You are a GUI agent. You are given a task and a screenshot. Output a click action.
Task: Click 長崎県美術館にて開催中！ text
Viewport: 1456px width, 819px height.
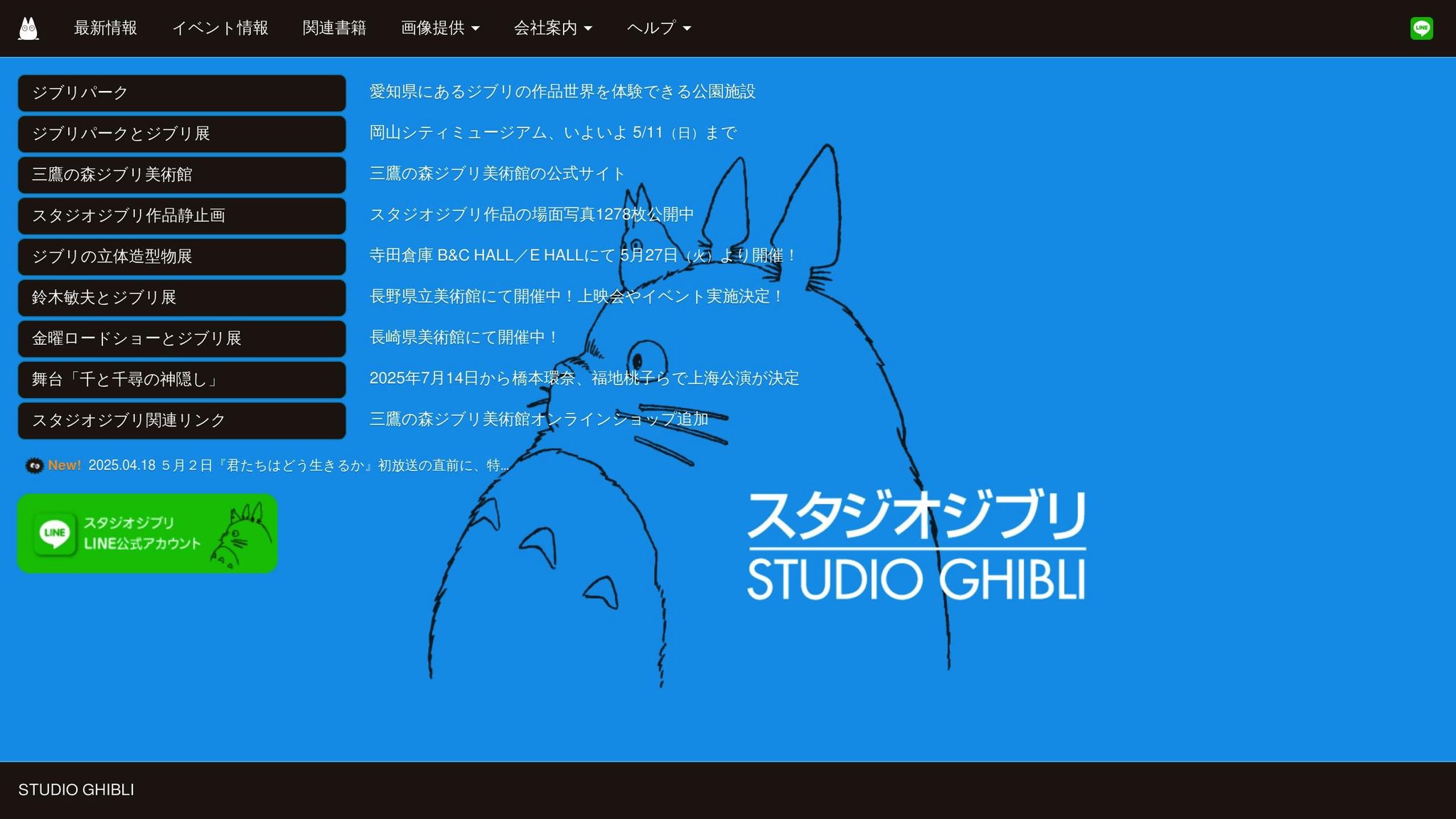pos(465,337)
